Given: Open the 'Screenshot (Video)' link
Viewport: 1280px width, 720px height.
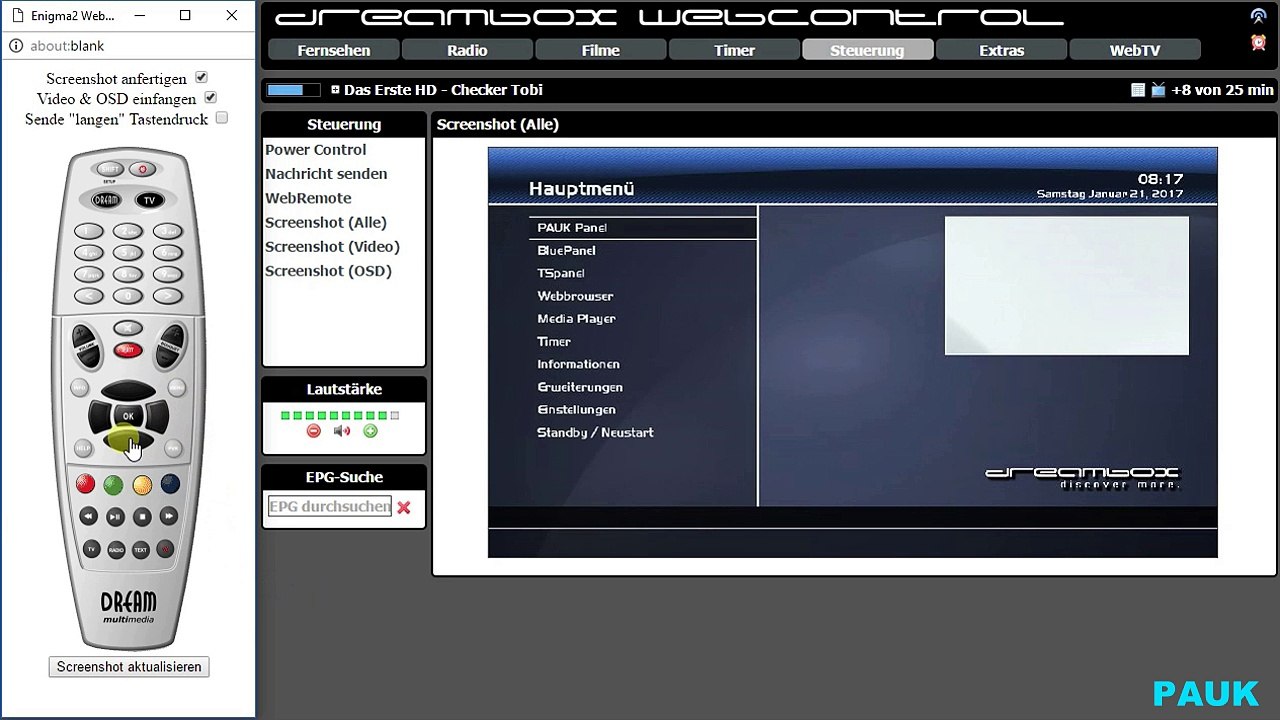Looking at the screenshot, I should [x=332, y=246].
